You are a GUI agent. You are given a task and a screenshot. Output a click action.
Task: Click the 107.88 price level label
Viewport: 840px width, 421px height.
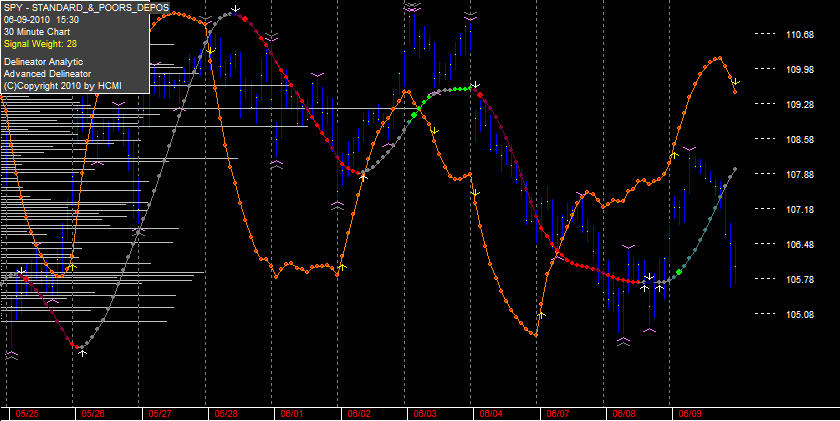[x=800, y=175]
